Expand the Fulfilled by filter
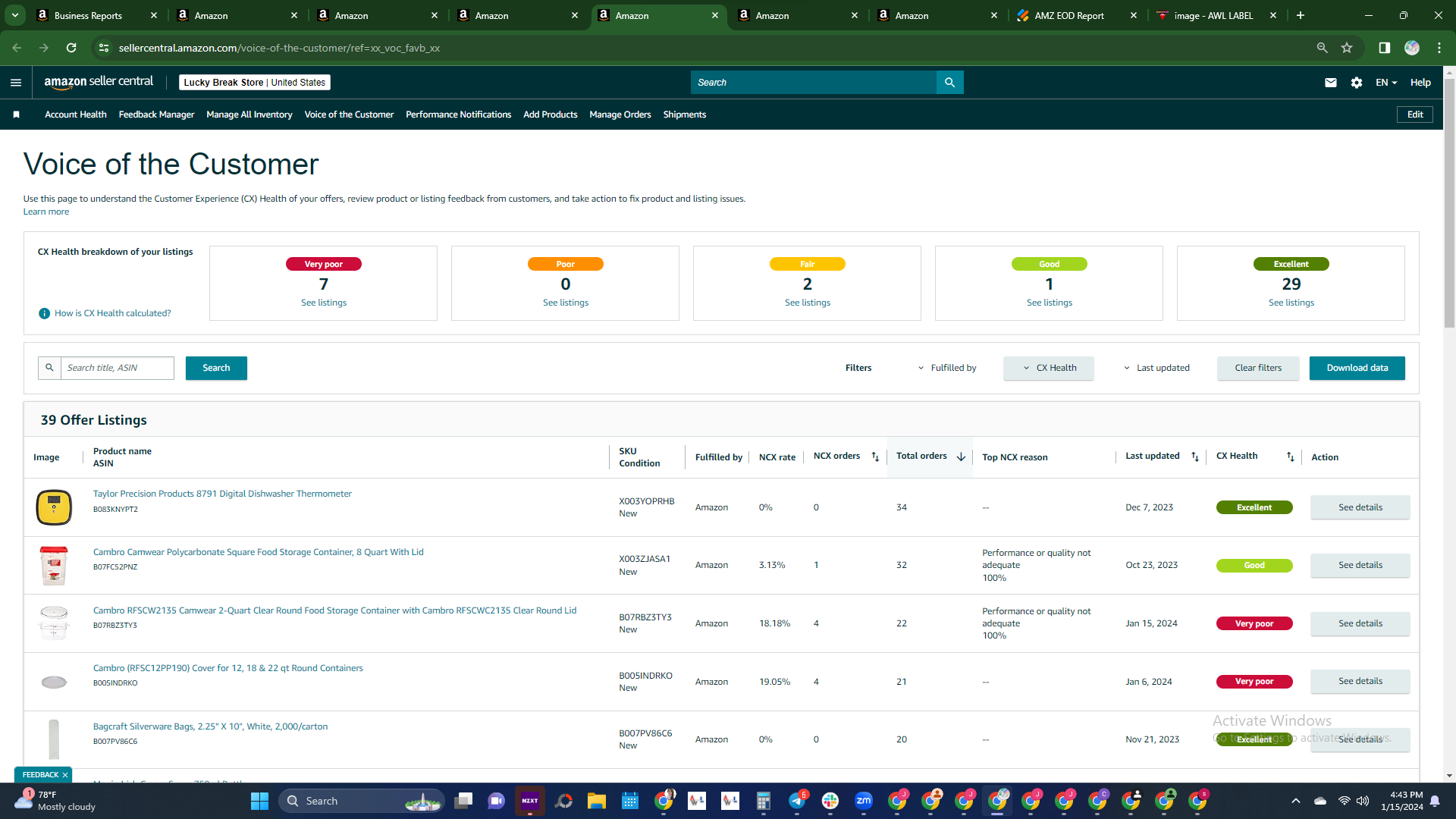The width and height of the screenshot is (1456, 819). pyautogui.click(x=947, y=368)
